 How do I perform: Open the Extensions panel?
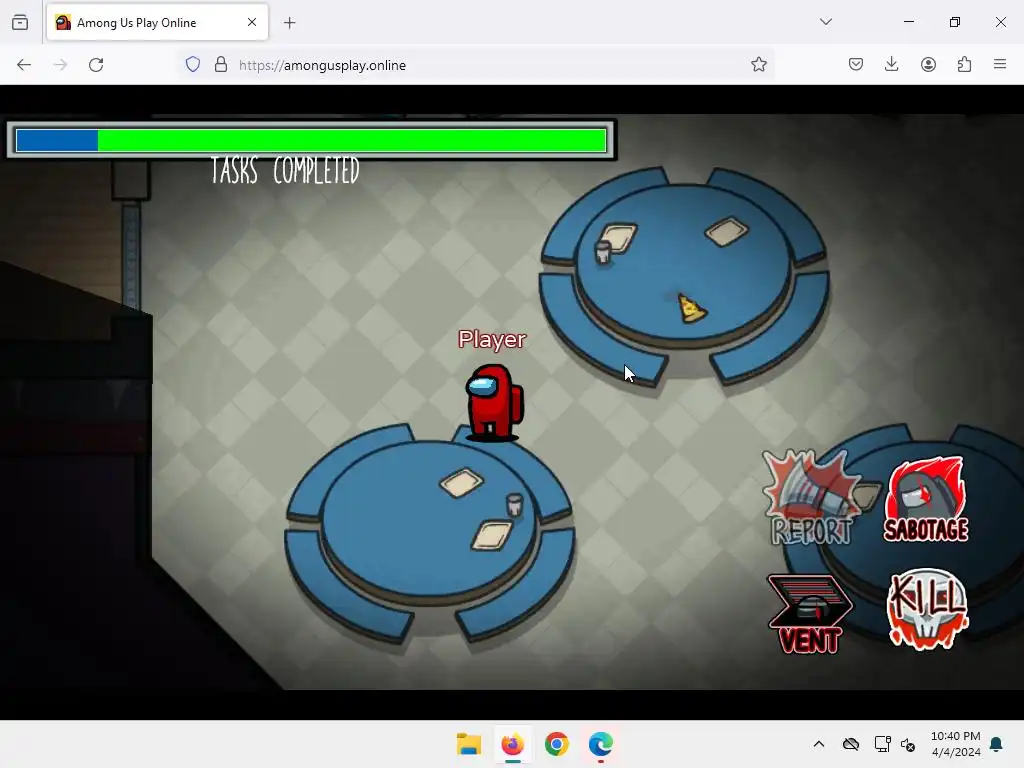coord(964,64)
